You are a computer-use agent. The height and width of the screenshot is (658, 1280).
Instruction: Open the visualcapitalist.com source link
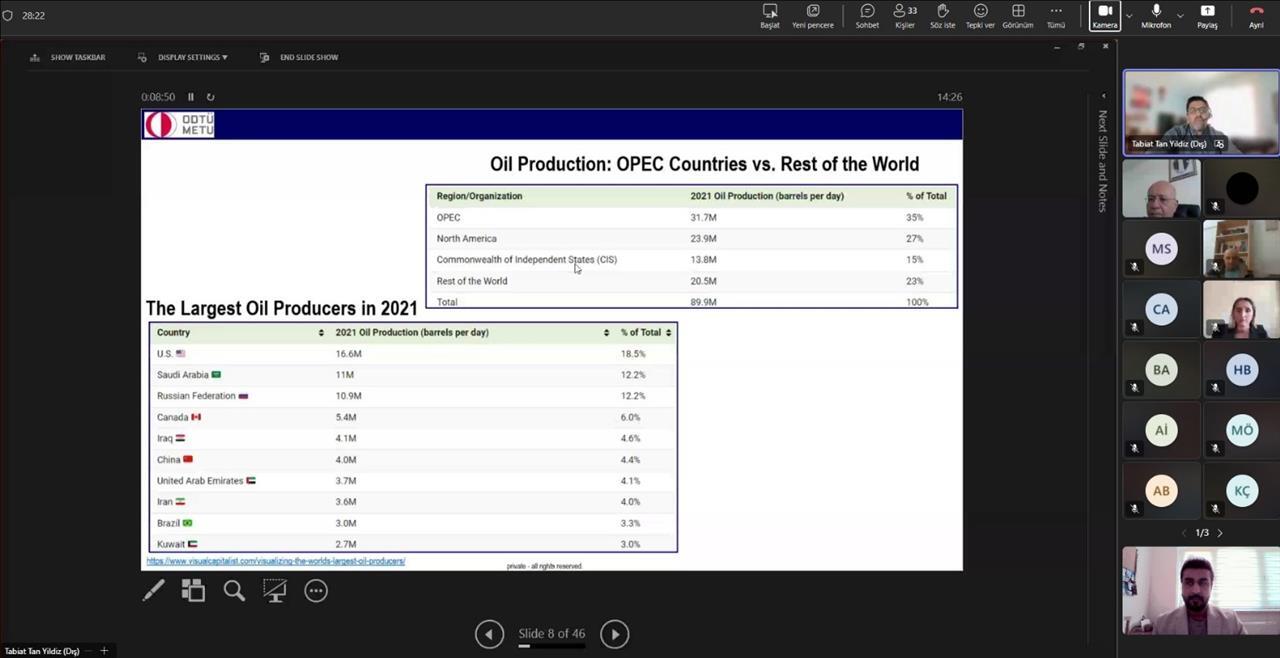276,561
